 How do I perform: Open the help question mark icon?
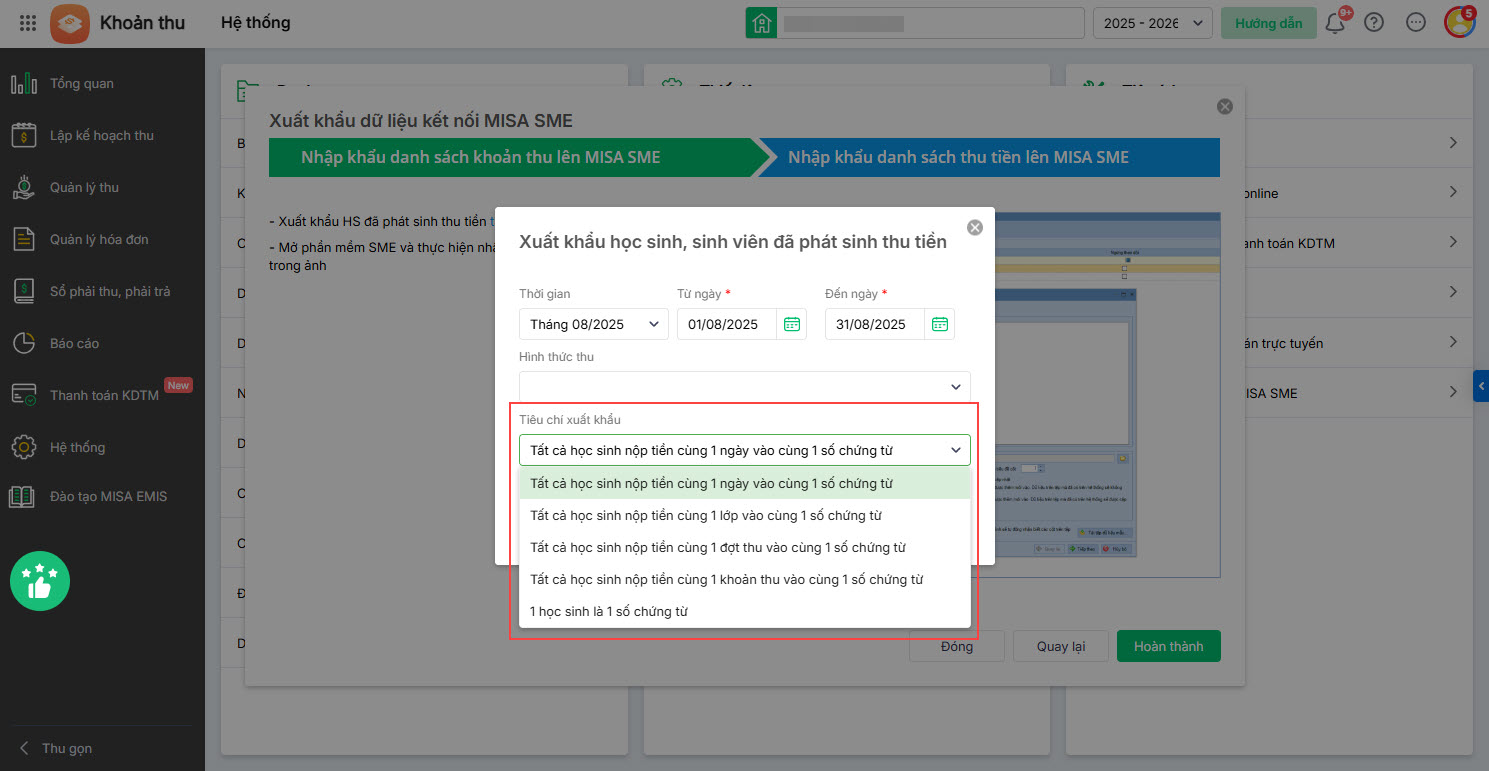[1374, 23]
